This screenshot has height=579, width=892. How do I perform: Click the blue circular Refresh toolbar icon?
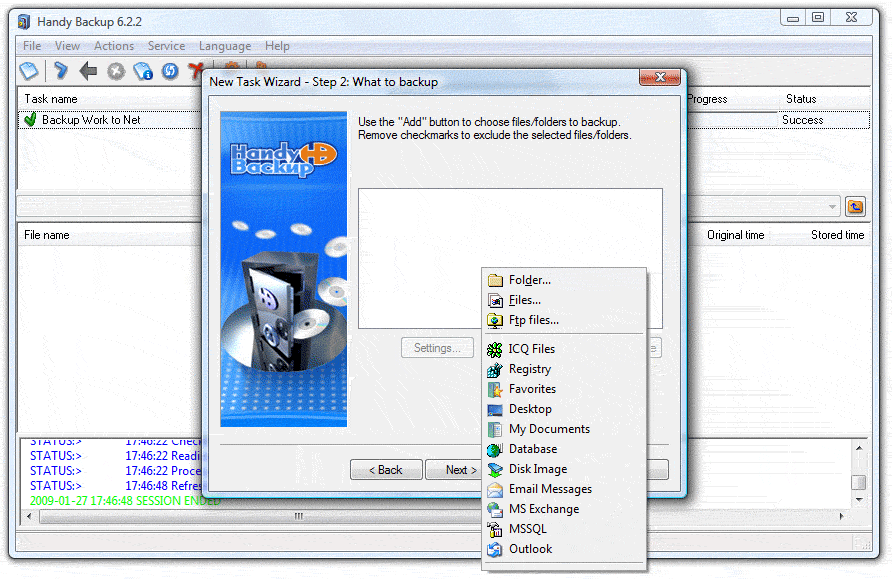[170, 71]
